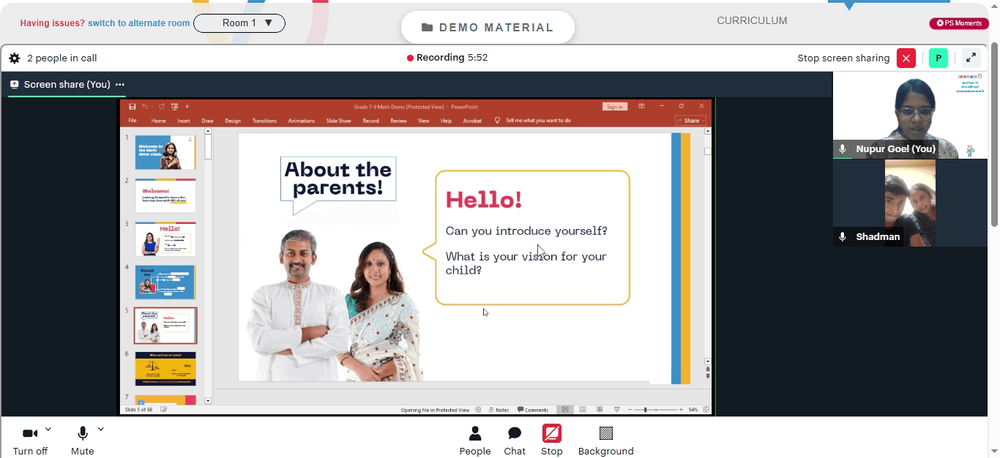Viewport: 1000px width, 458px height.
Task: Open the Demo Material folder button
Action: coord(488,27)
